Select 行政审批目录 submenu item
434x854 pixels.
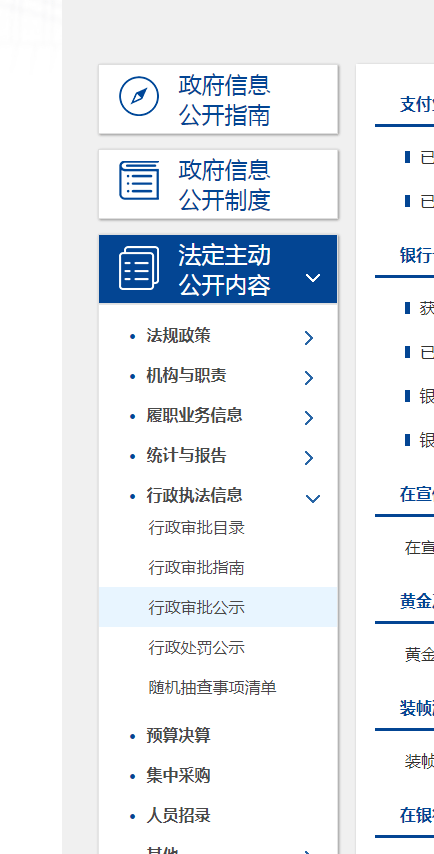[197, 528]
